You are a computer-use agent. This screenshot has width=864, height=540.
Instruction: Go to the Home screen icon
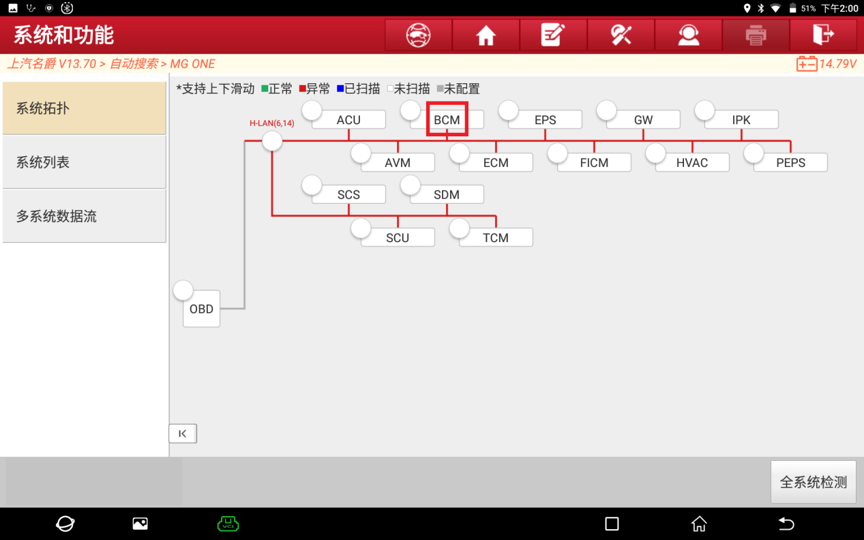click(x=486, y=35)
